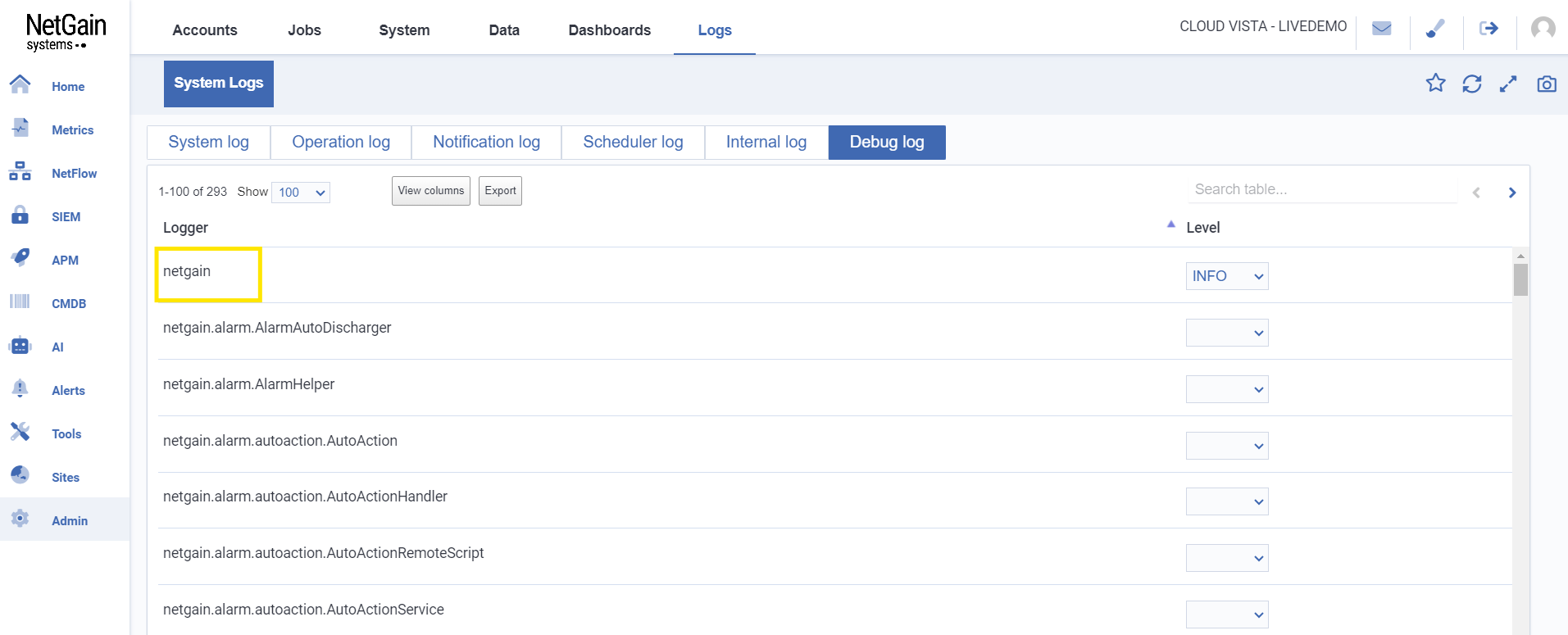Switch to Operation log tab

click(341, 143)
